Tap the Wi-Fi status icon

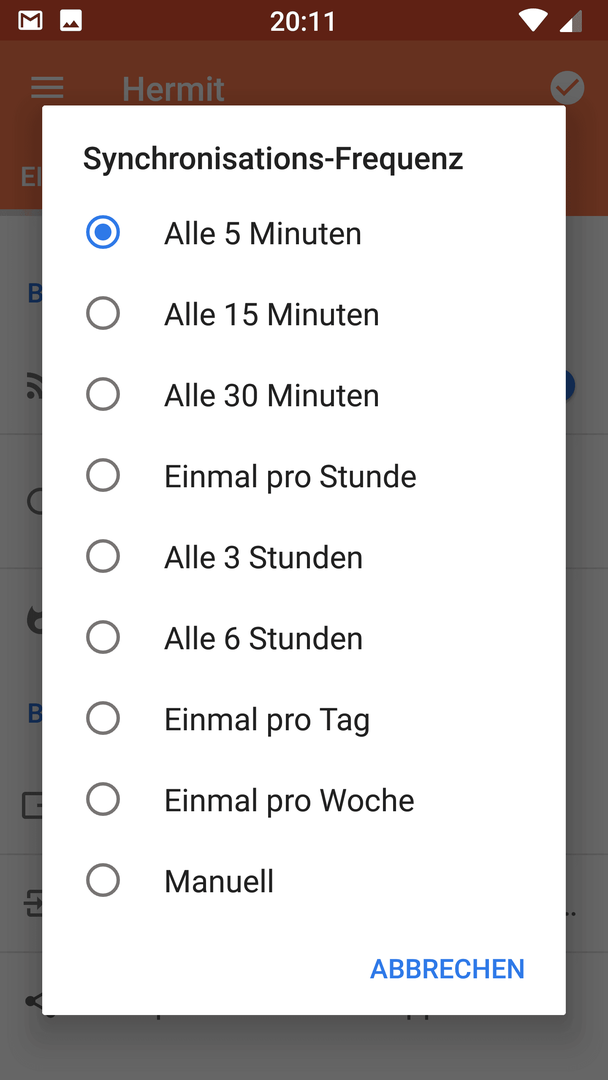tap(533, 21)
